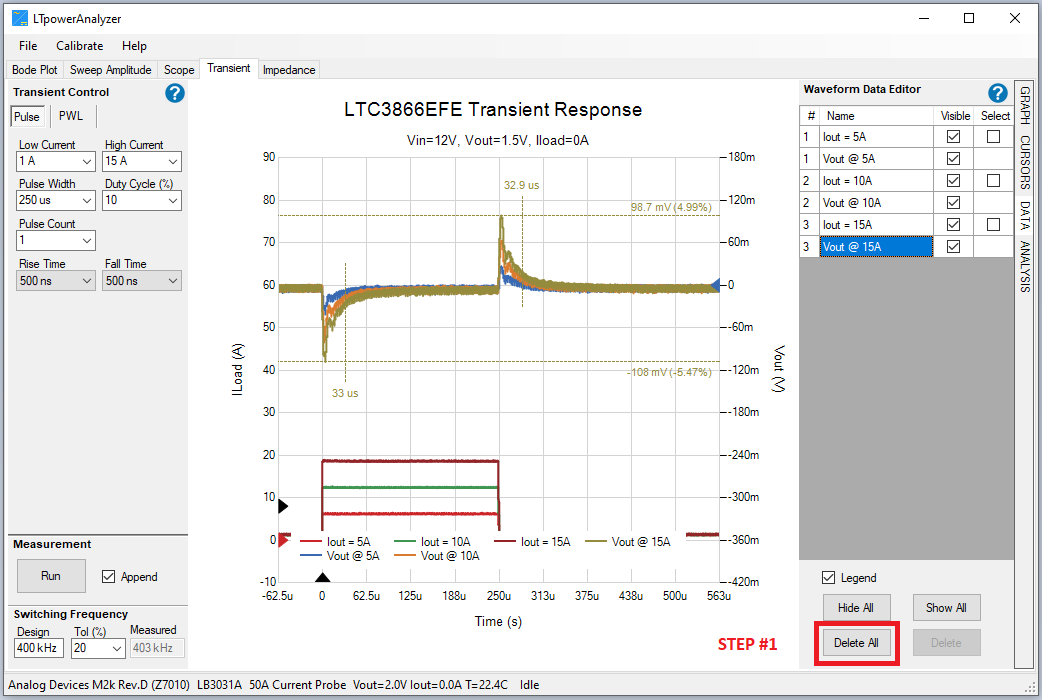Toggle the Append checkbox
1042x700 pixels.
tap(110, 577)
